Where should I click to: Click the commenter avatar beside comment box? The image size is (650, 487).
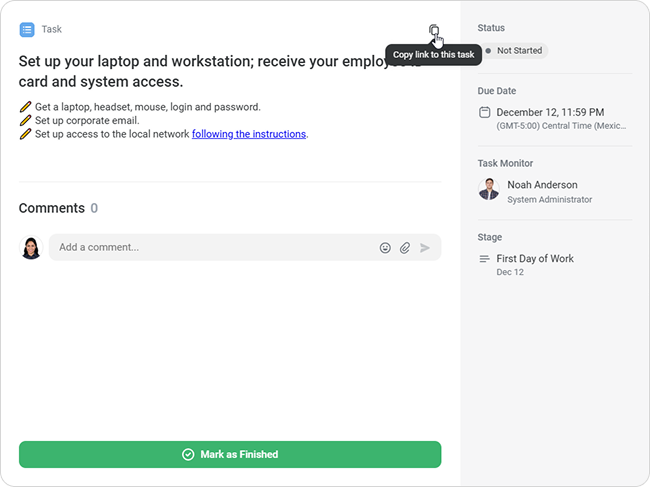click(x=31, y=247)
